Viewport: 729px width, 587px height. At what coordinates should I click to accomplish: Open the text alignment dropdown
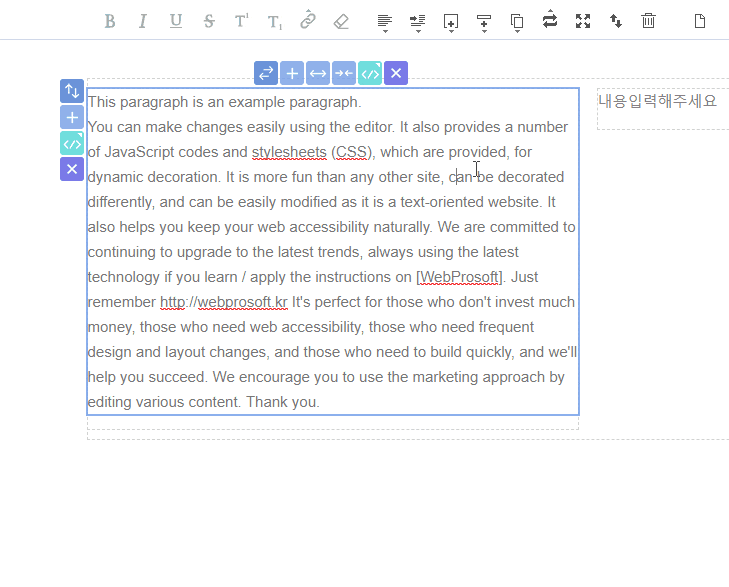tap(384, 21)
